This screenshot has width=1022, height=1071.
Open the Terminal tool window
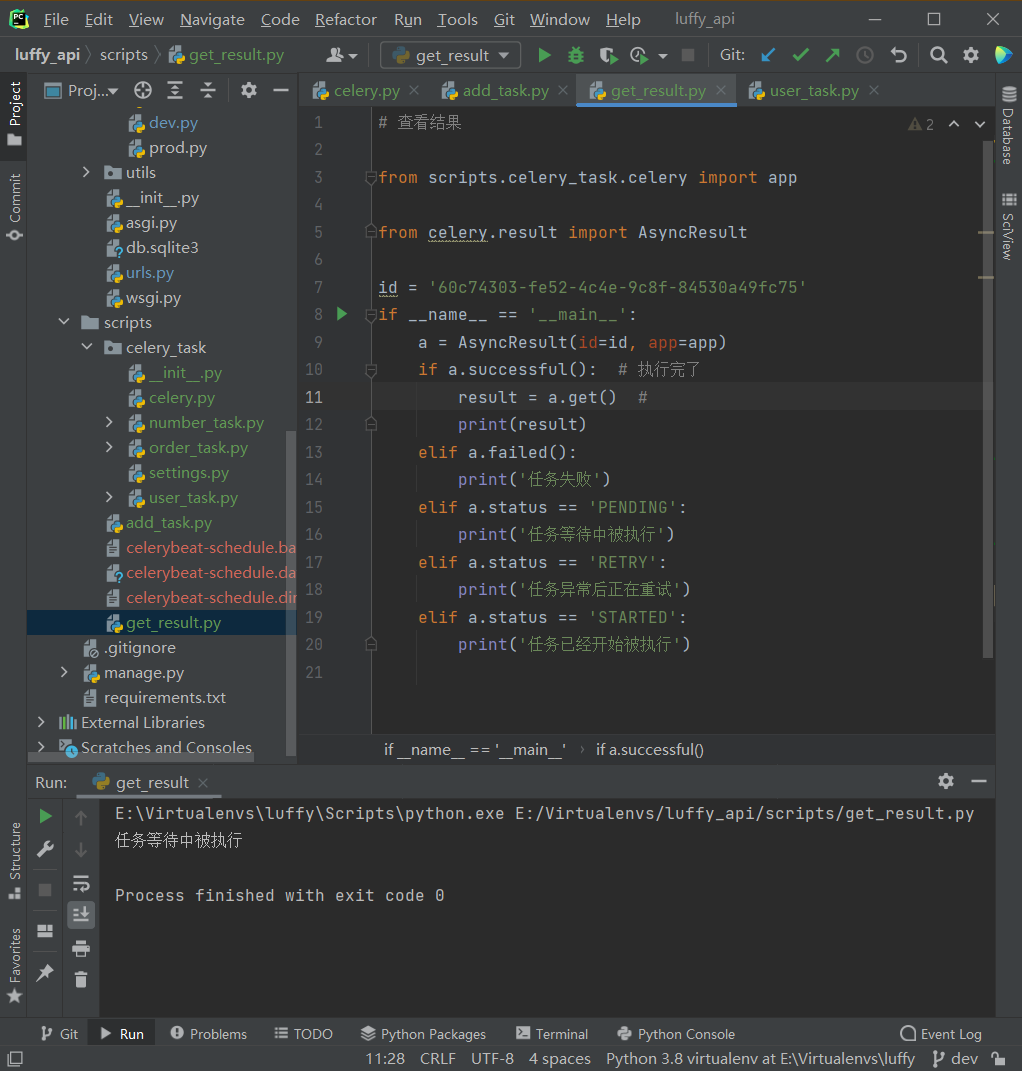pos(552,1033)
